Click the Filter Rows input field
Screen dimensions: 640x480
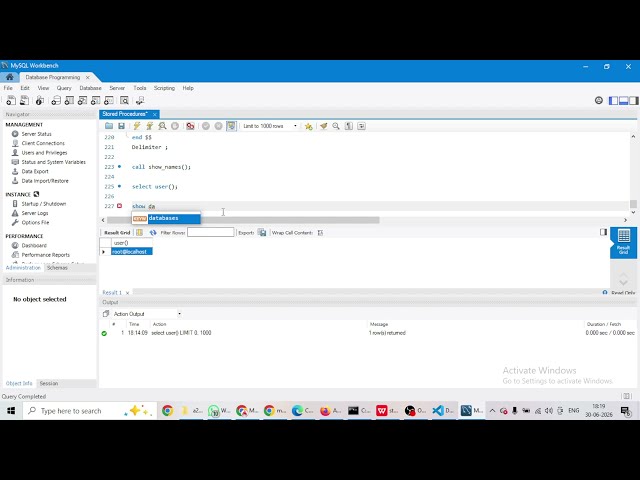(x=211, y=233)
